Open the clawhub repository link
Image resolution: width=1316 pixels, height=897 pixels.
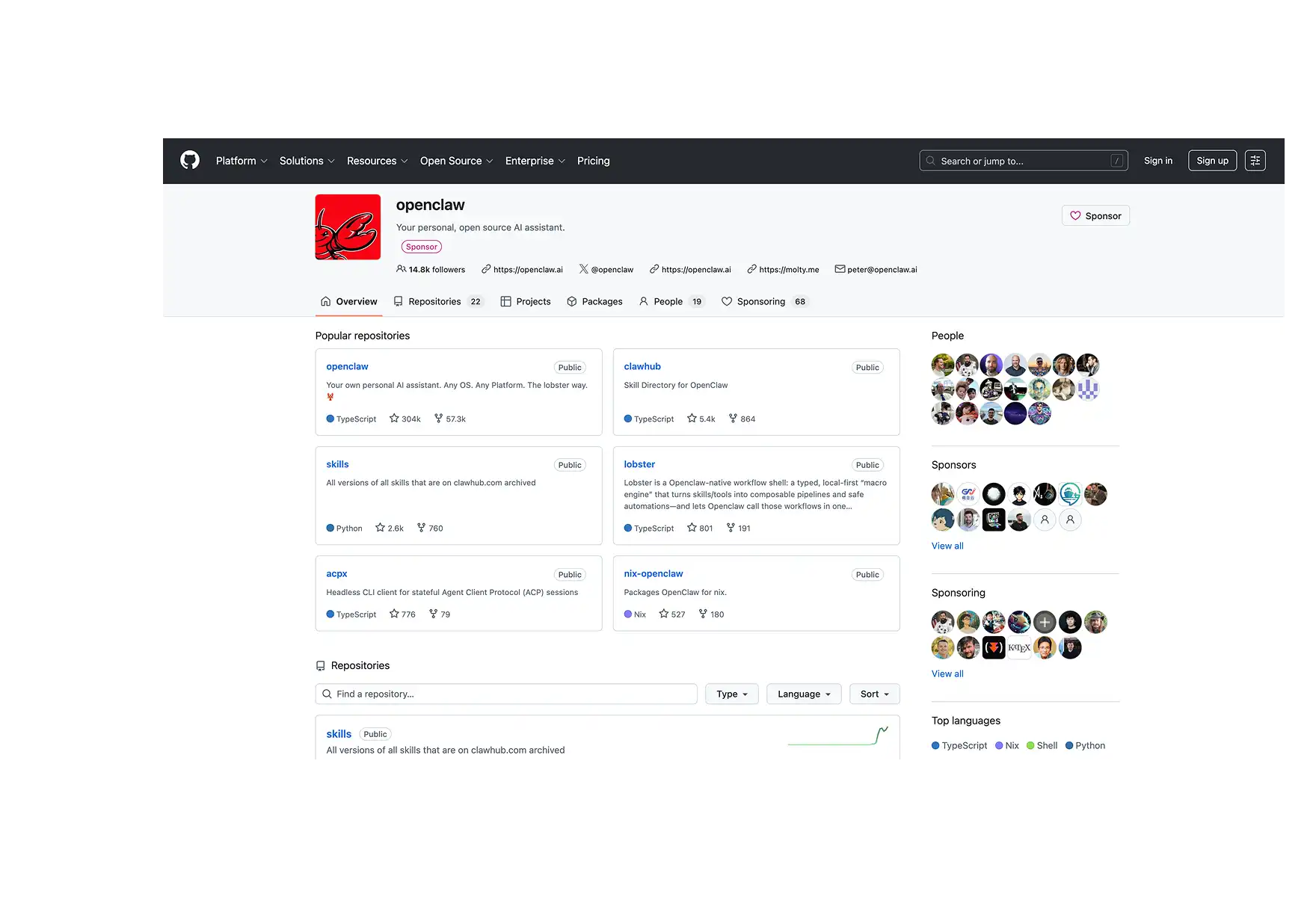pos(642,366)
